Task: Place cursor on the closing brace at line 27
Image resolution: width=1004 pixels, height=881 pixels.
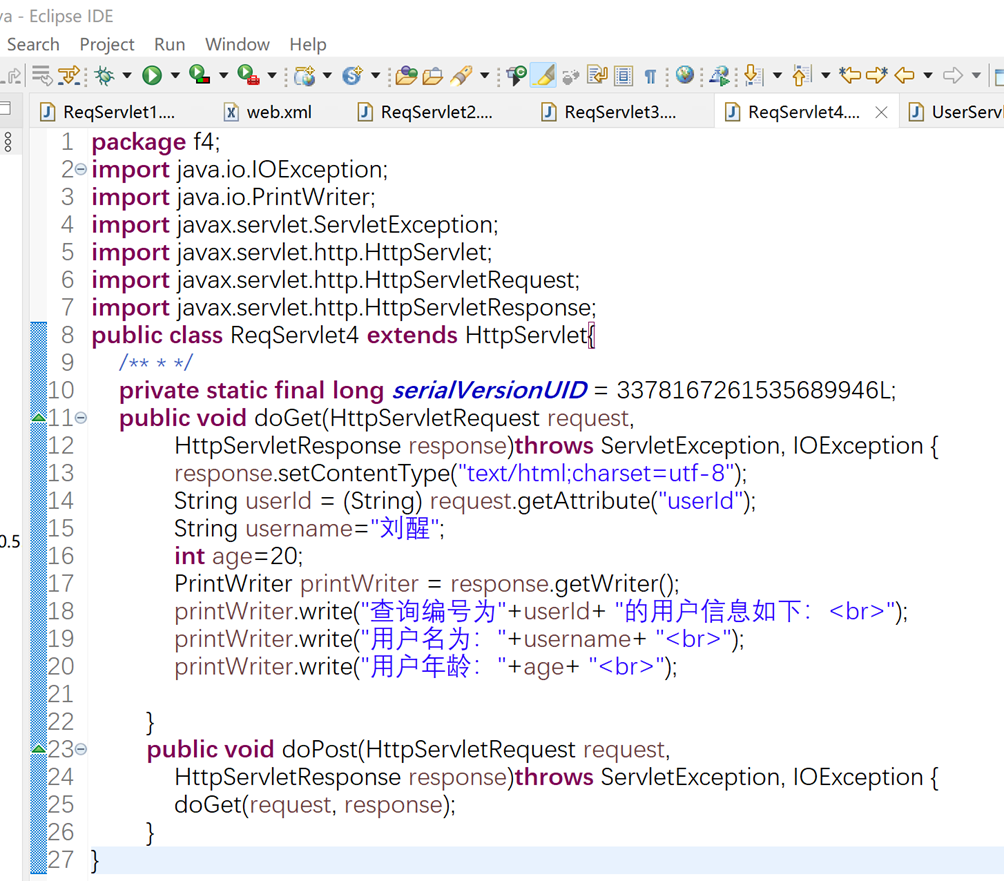Action: tap(95, 860)
